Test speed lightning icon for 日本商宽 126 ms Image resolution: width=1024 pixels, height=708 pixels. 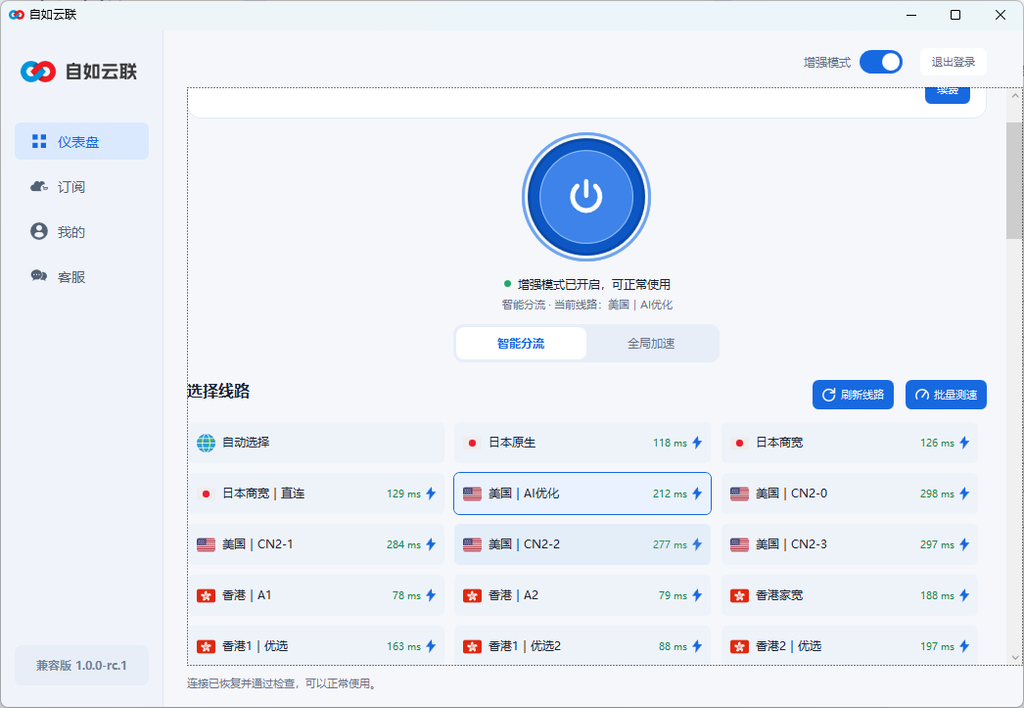pos(965,442)
